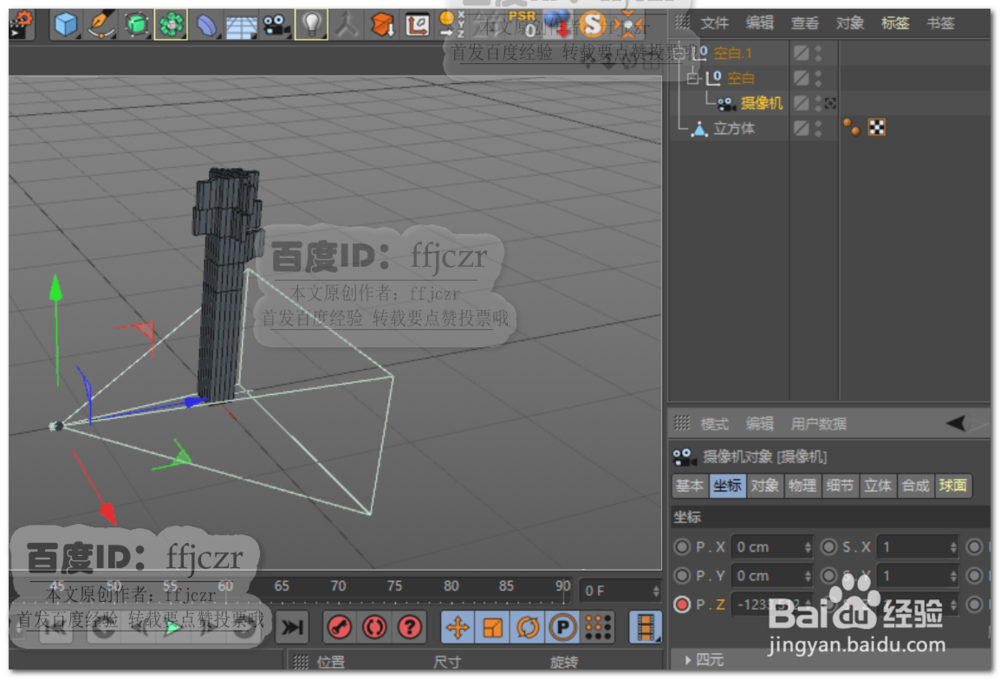Open the 编辑 menu in Object Manager
Viewport: 1000px width, 679px height.
[x=760, y=24]
